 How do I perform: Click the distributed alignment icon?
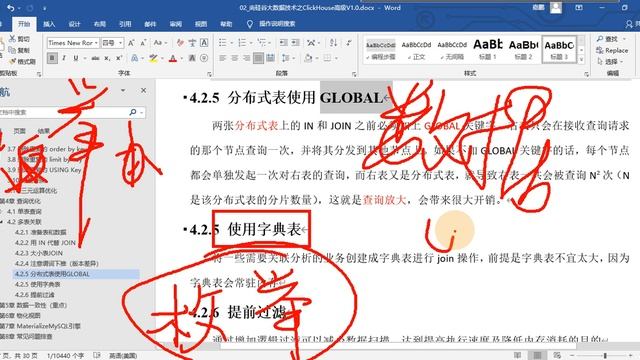coord(270,58)
